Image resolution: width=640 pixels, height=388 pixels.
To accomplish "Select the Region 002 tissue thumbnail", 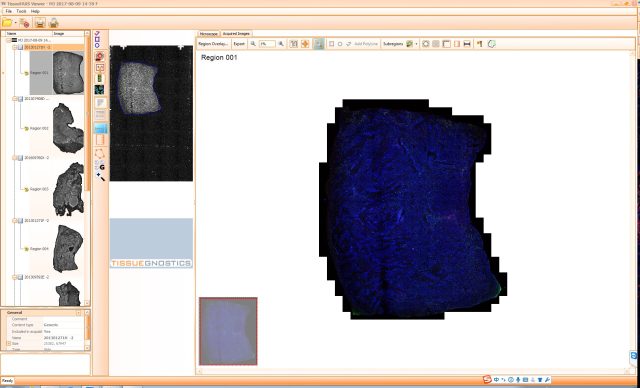I will [x=68, y=128].
